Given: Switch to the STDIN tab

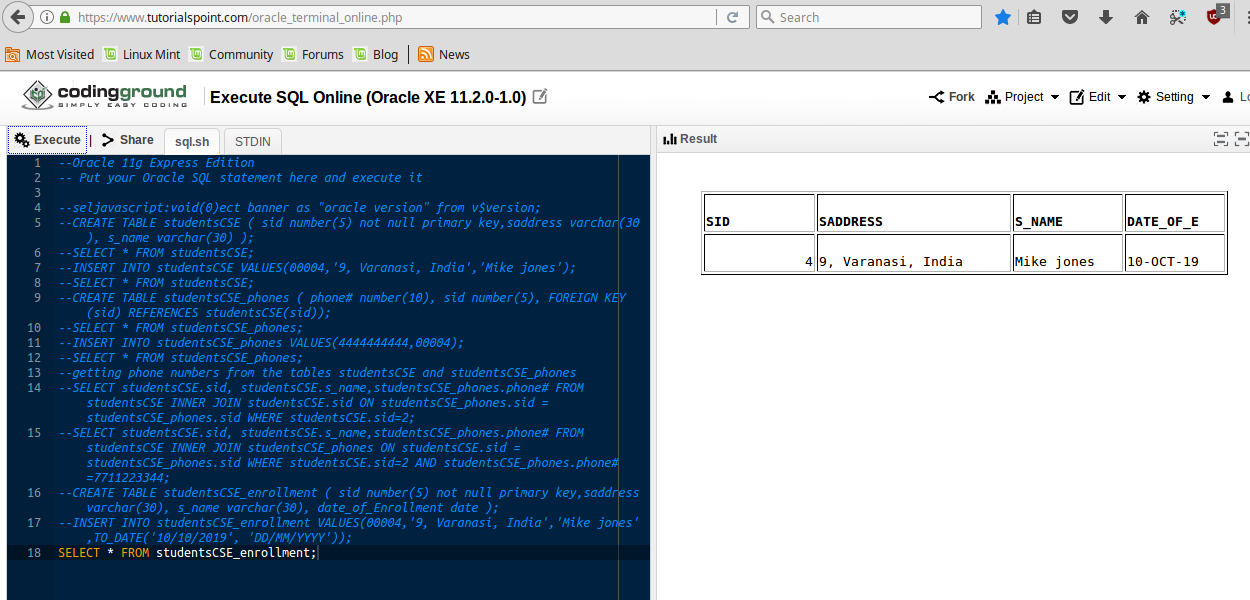Looking at the screenshot, I should [x=251, y=141].
